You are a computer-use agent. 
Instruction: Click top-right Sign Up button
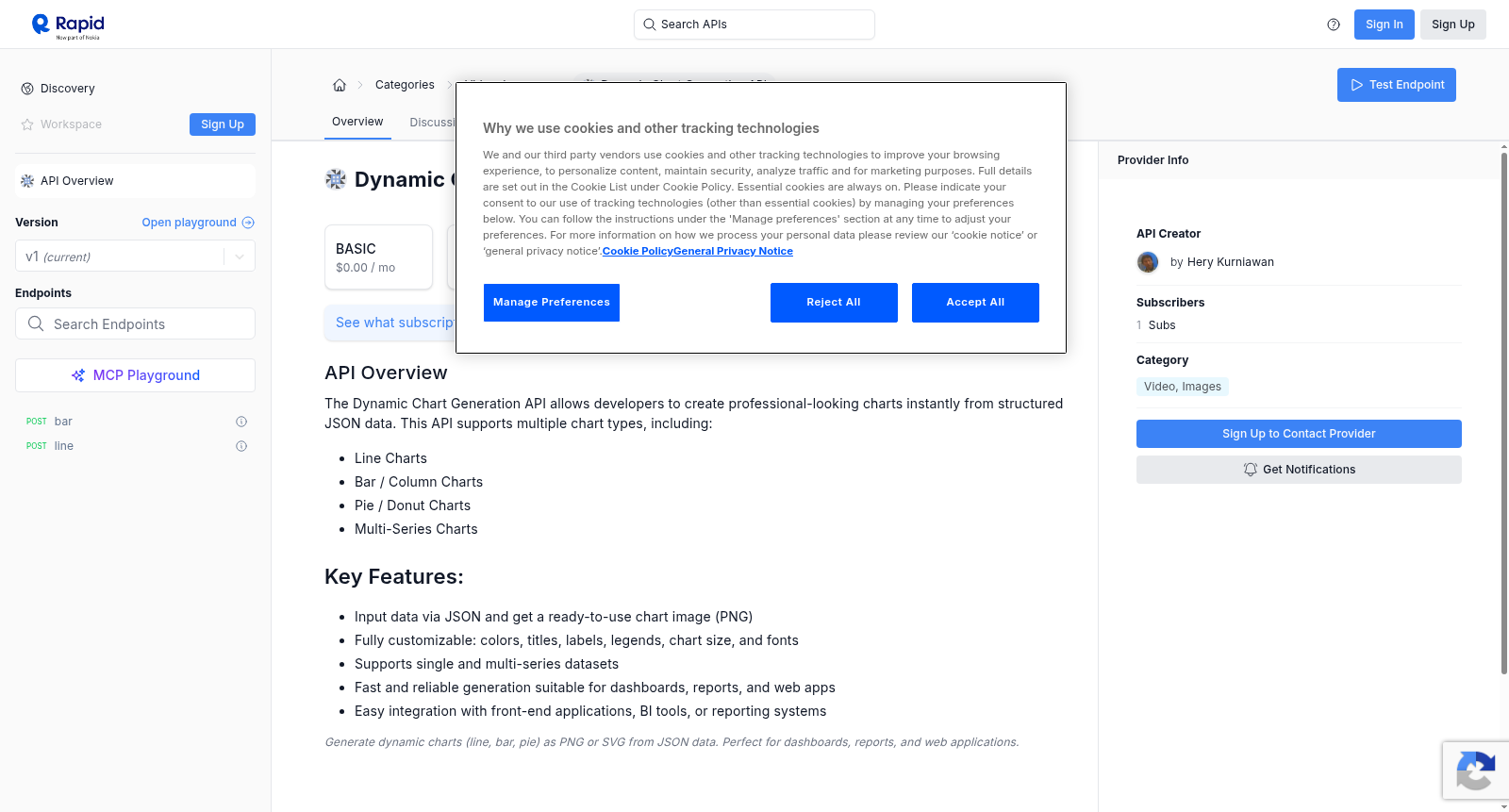[x=1452, y=25]
